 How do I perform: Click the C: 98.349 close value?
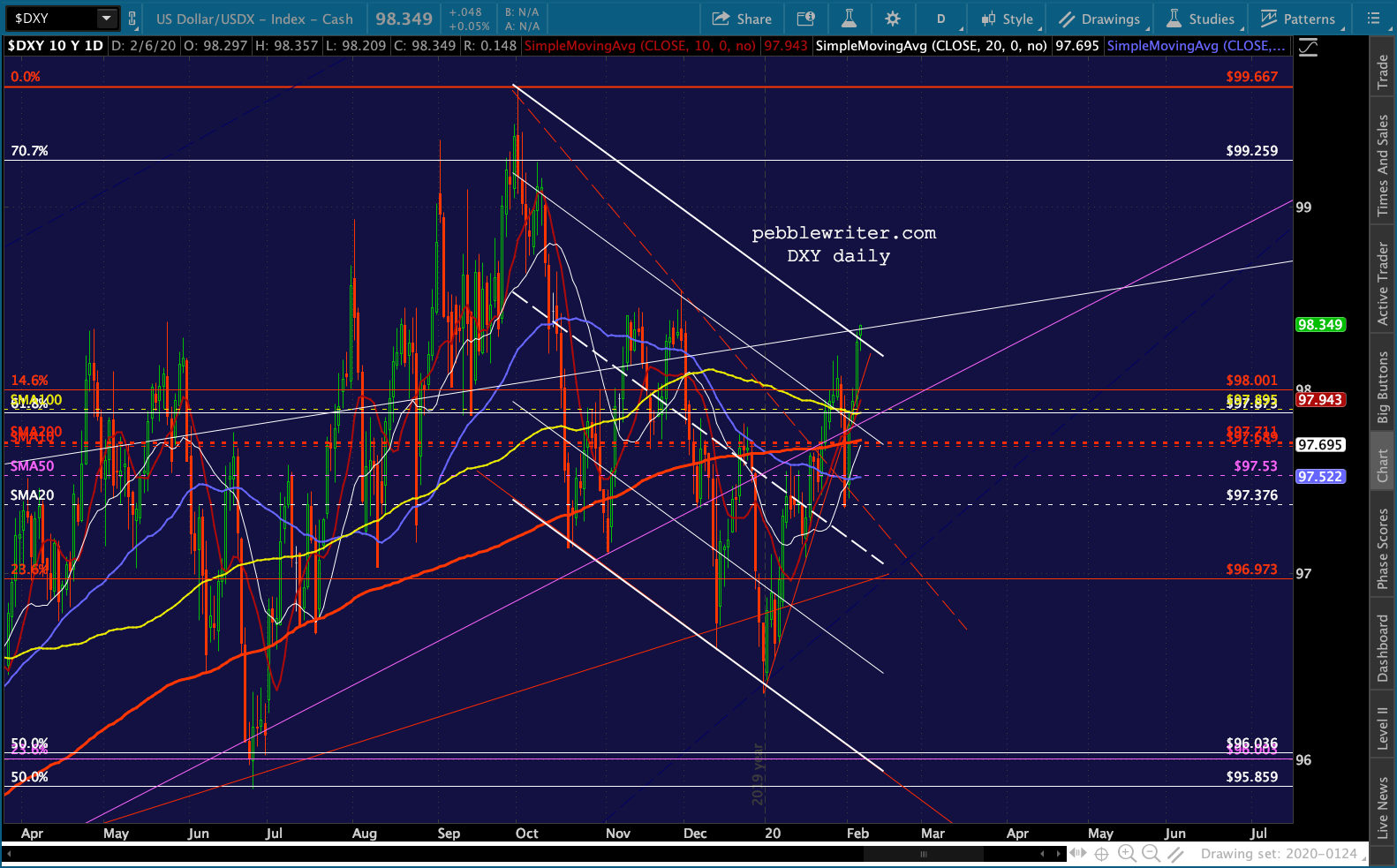pyautogui.click(x=424, y=46)
